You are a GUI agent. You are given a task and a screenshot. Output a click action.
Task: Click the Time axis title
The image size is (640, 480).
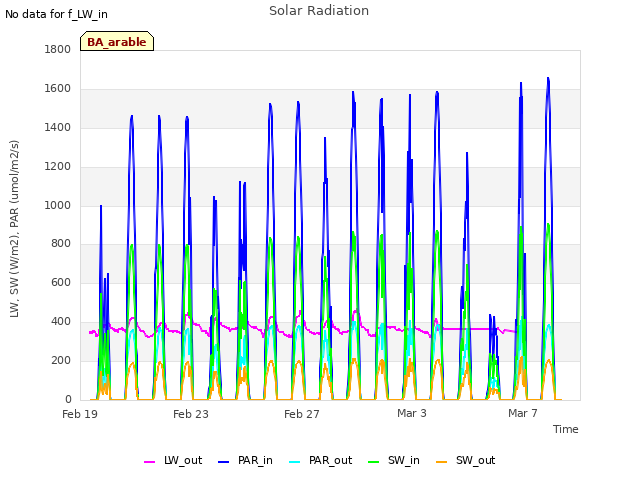(565, 429)
